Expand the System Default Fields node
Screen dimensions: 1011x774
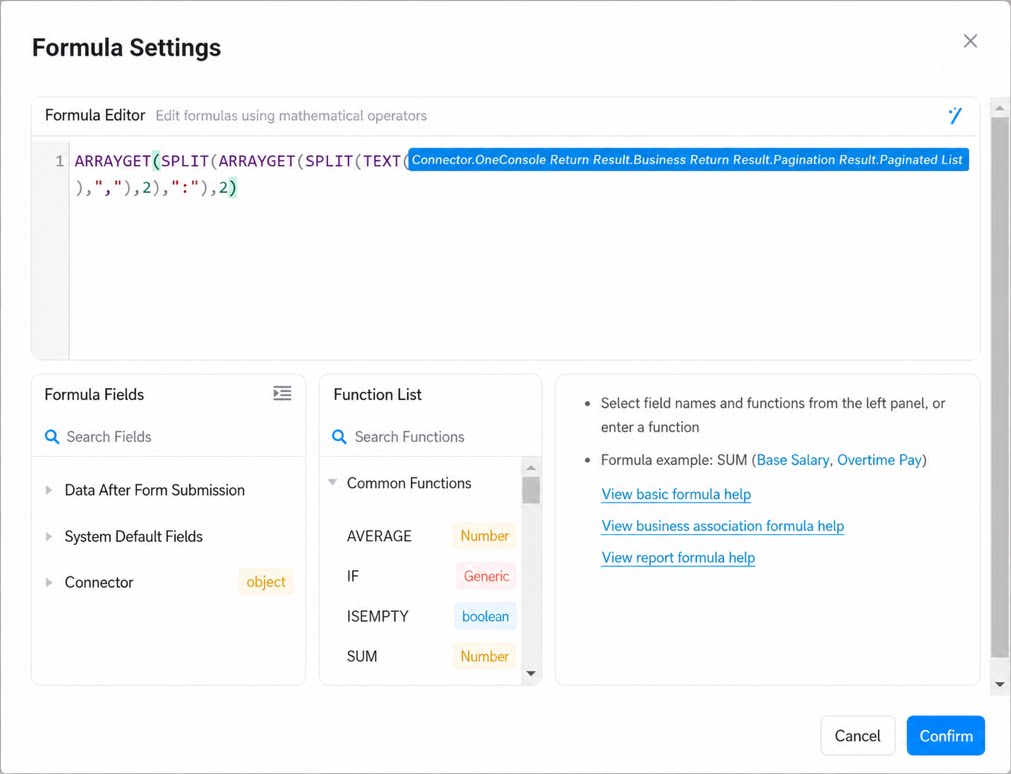(x=49, y=537)
